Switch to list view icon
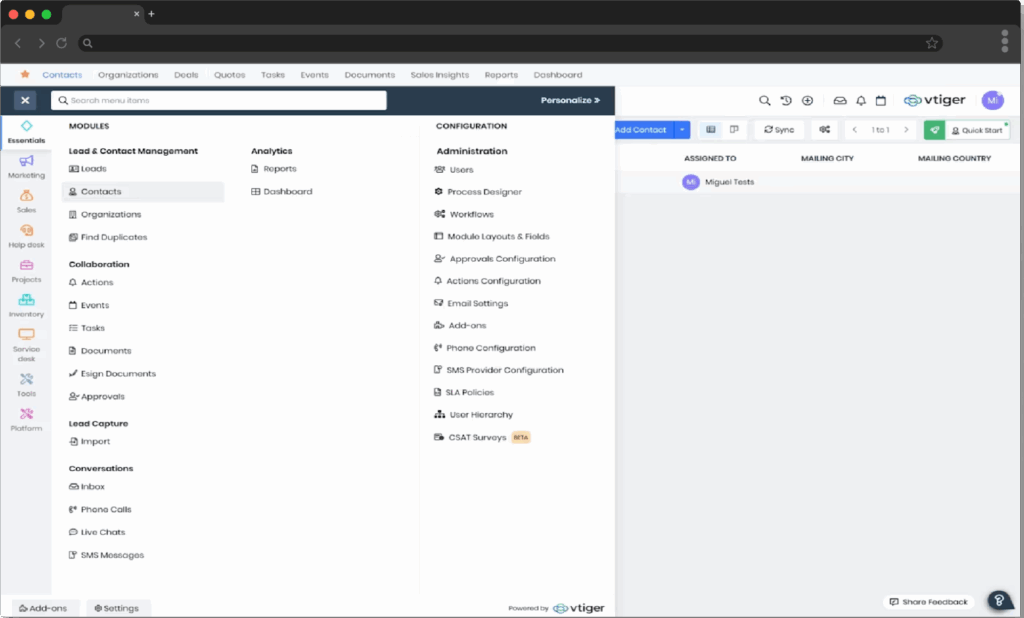Screen dimensions: 1024x618 tap(711, 129)
